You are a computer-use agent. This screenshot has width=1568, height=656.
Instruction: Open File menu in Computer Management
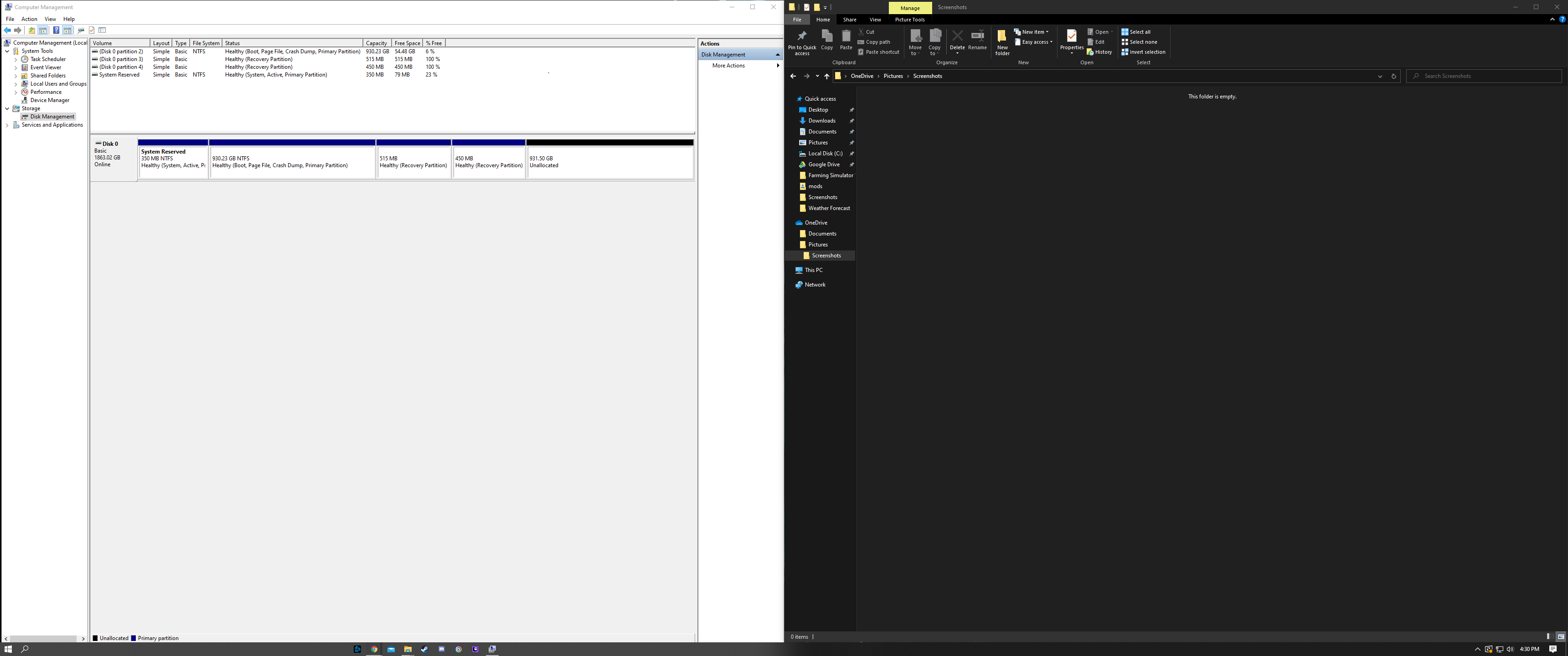(x=10, y=20)
